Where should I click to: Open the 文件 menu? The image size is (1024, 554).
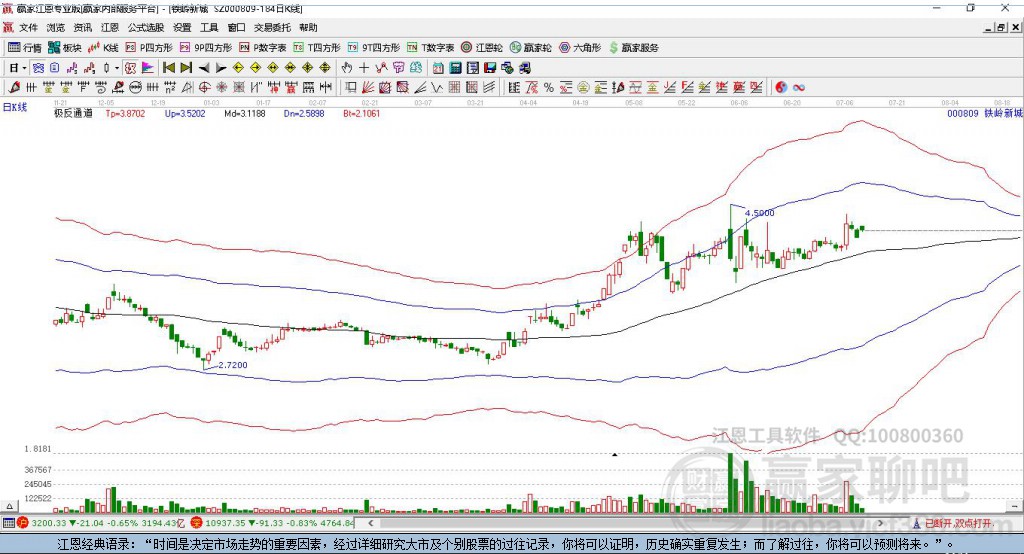tap(28, 27)
